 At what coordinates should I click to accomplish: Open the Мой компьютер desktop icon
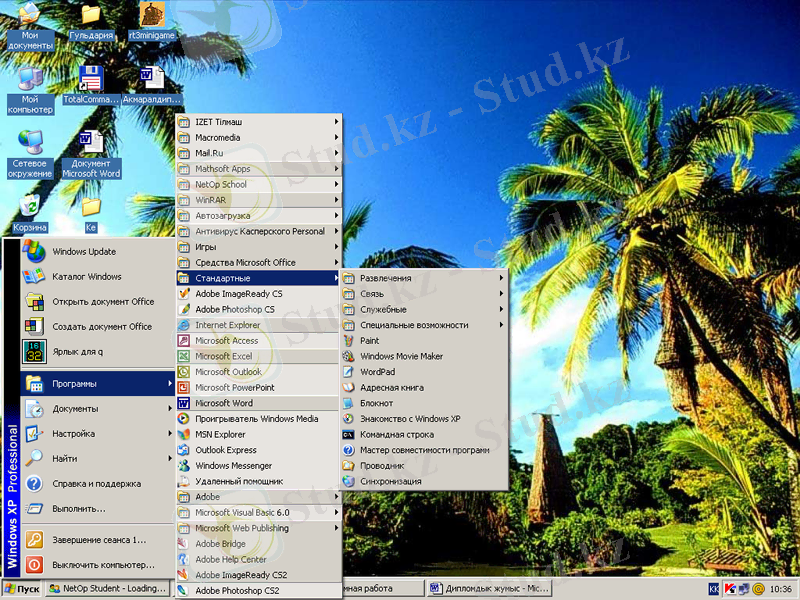pos(30,88)
